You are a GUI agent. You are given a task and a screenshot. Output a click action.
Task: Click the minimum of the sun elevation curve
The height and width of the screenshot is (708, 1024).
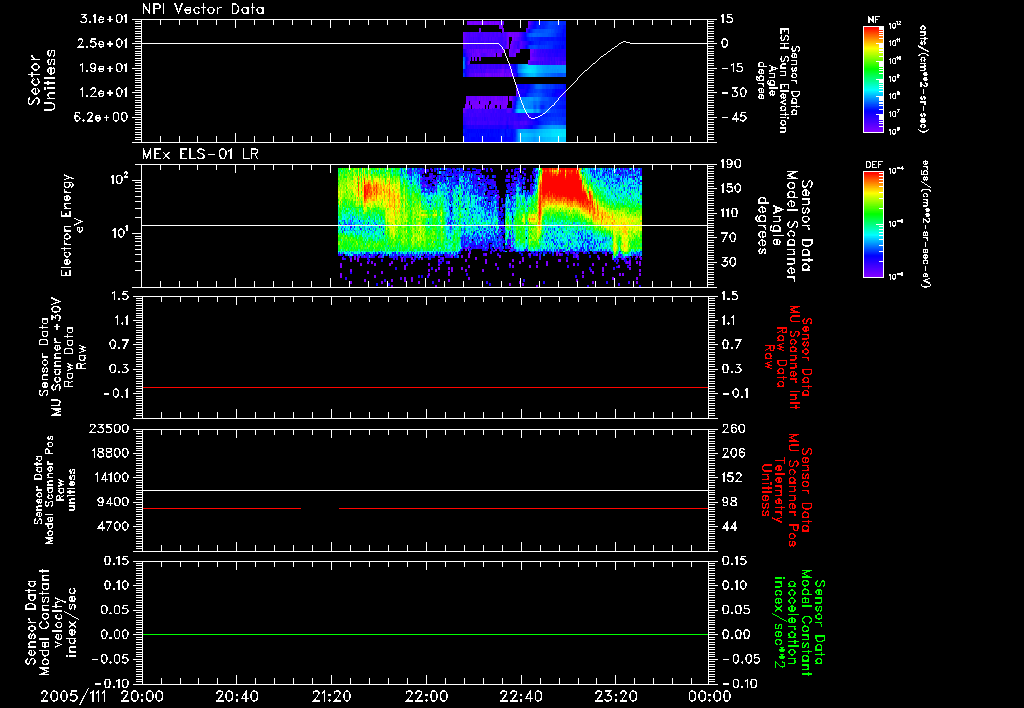point(534,118)
